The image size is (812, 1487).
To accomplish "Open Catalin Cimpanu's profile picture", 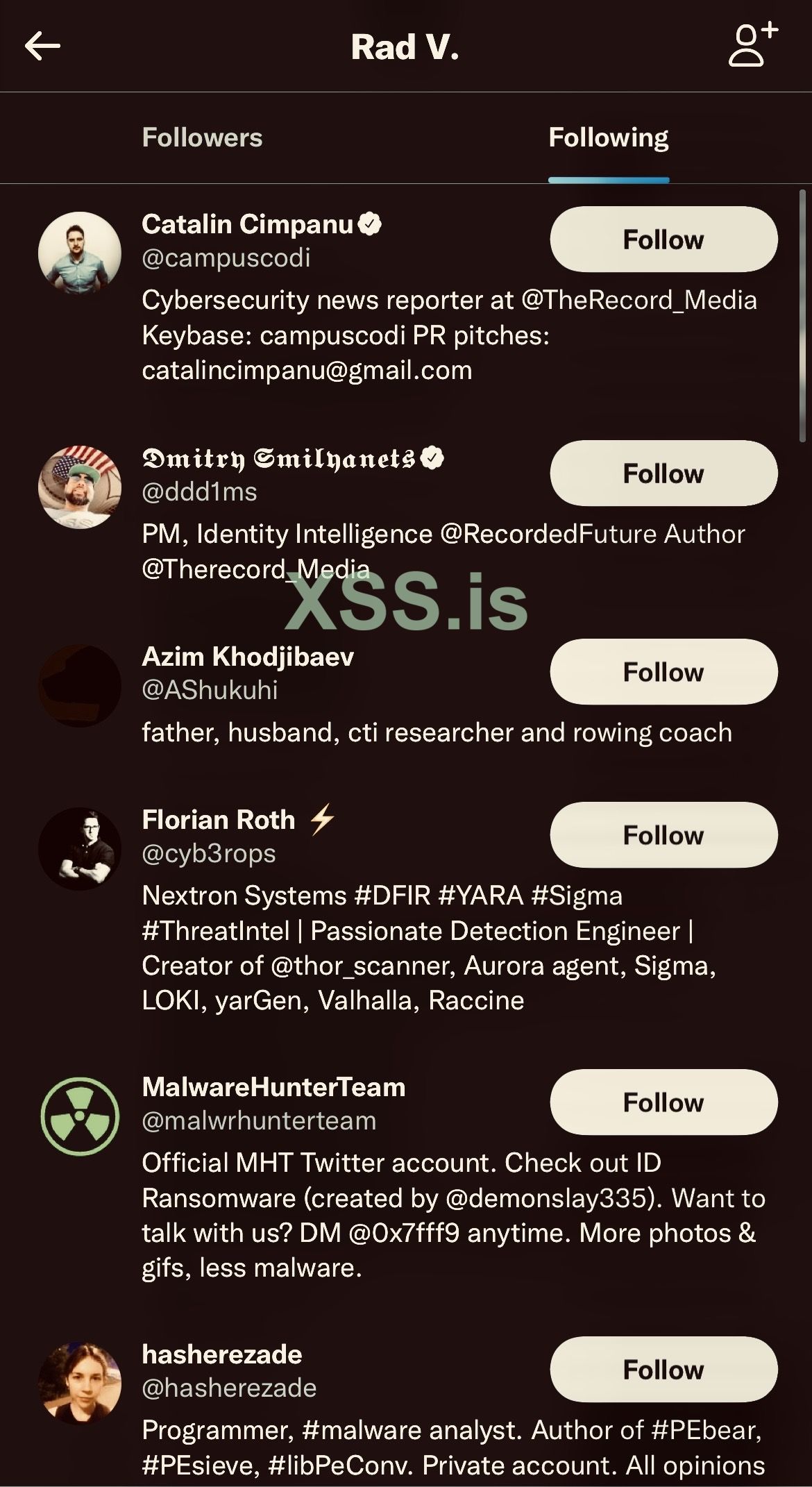I will tap(80, 253).
